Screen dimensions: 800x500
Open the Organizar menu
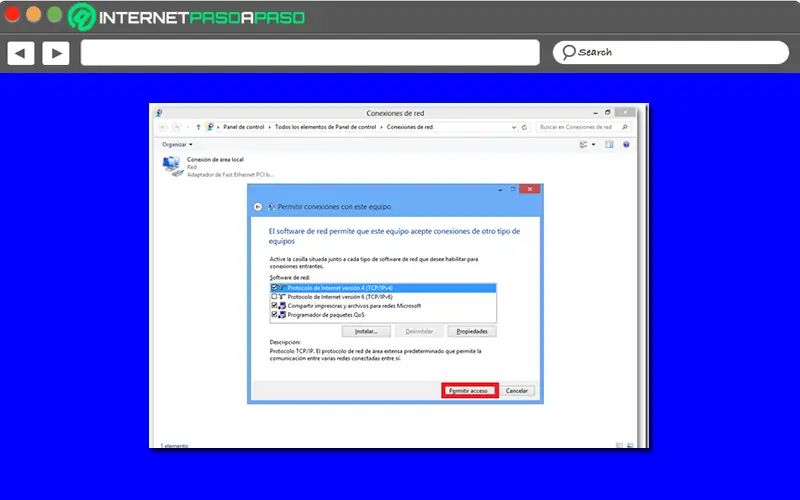tap(177, 144)
